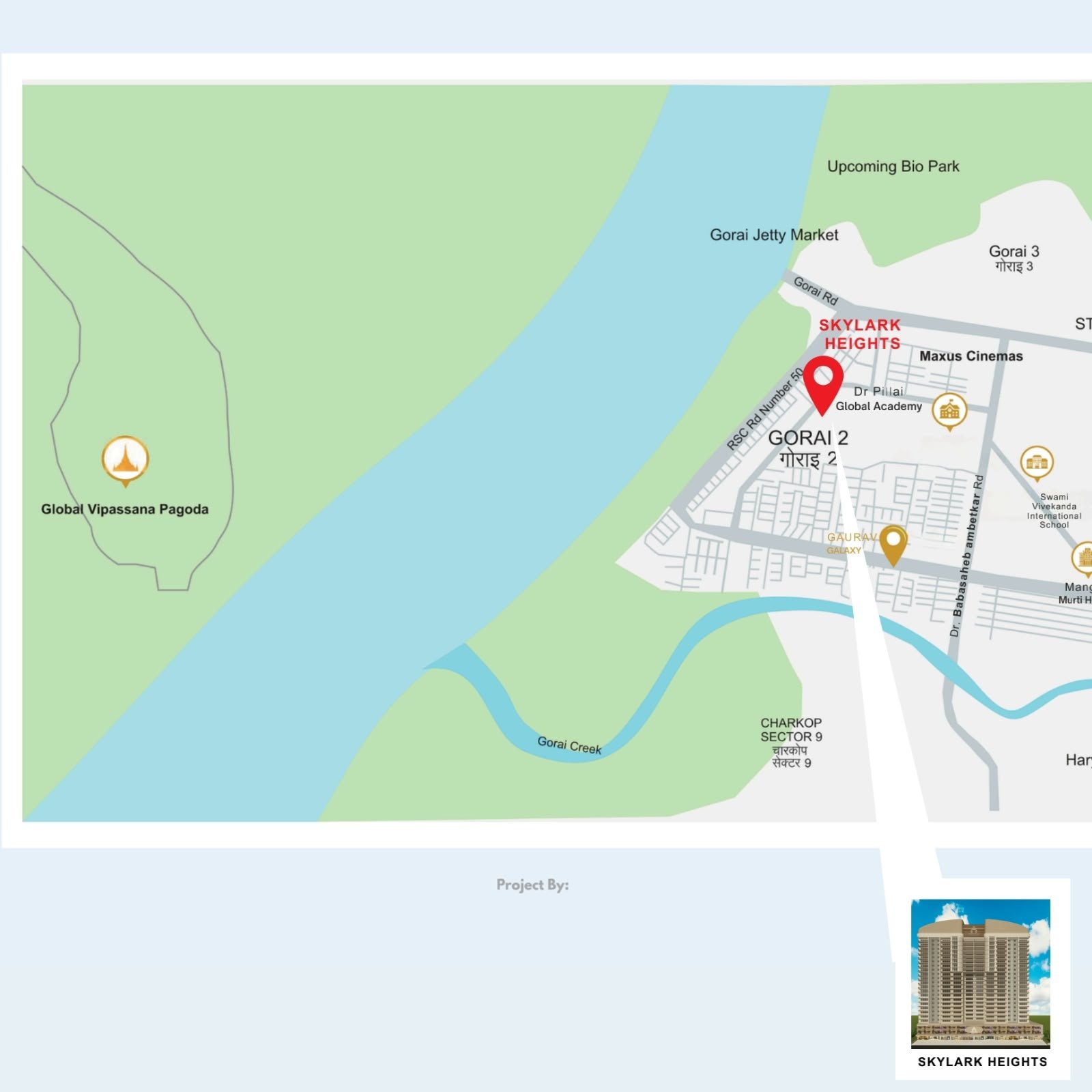Open the Skylark Heights building thumbnail
Image resolution: width=1092 pixels, height=1092 pixels.
981,973
